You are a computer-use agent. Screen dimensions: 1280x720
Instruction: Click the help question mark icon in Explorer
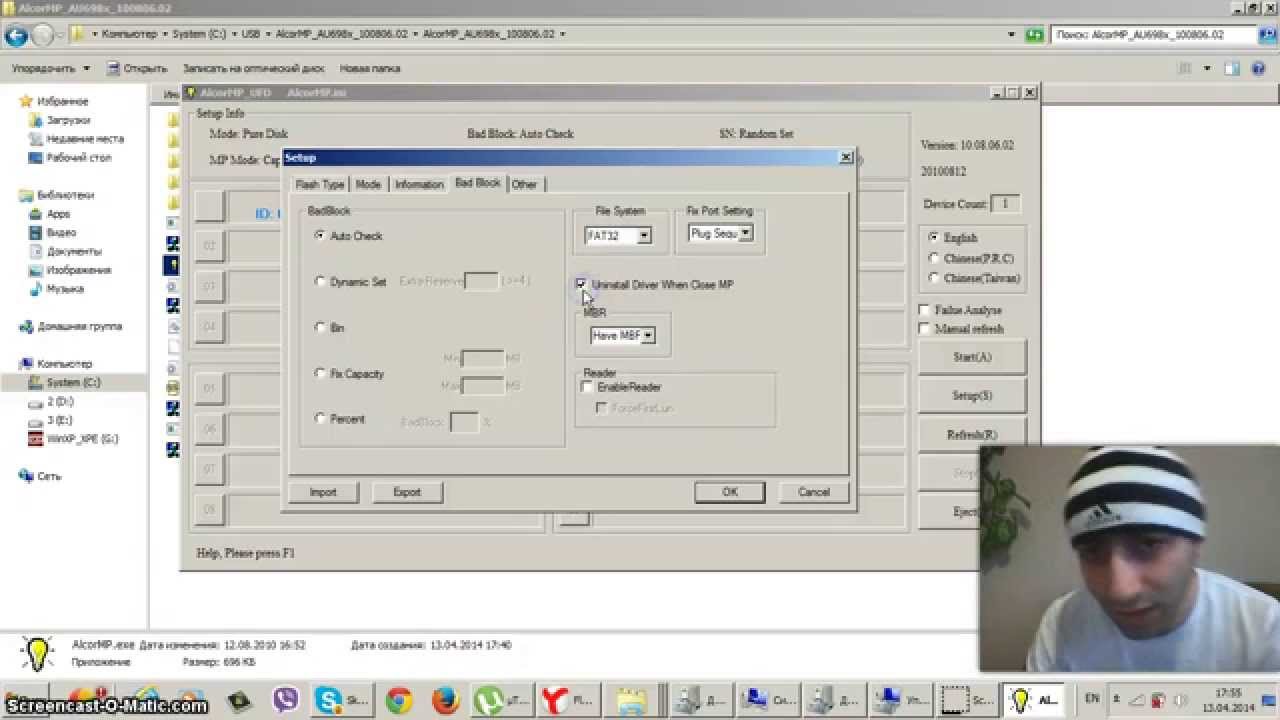click(1259, 69)
